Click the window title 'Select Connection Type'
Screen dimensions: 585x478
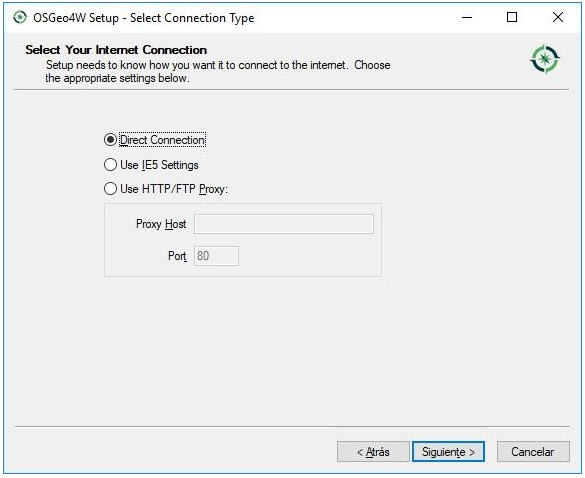192,18
